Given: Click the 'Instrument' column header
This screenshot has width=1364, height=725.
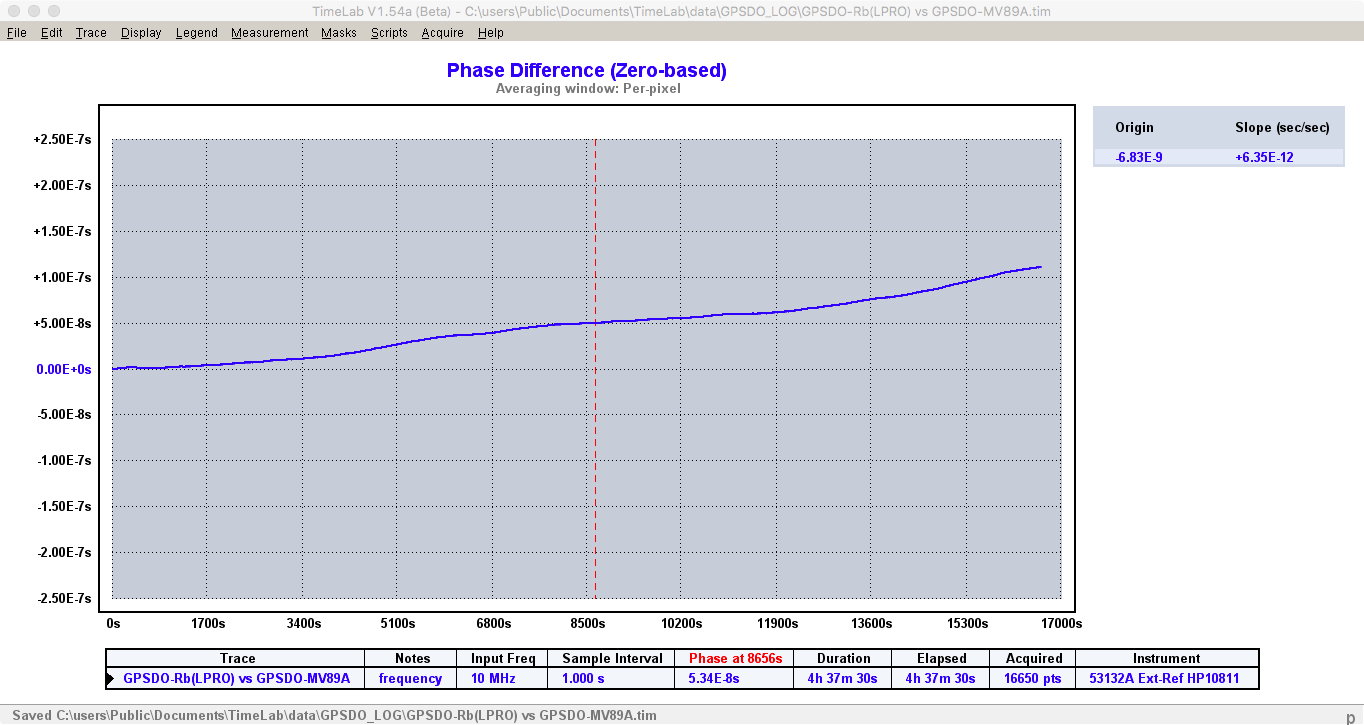Looking at the screenshot, I should (x=1166, y=658).
